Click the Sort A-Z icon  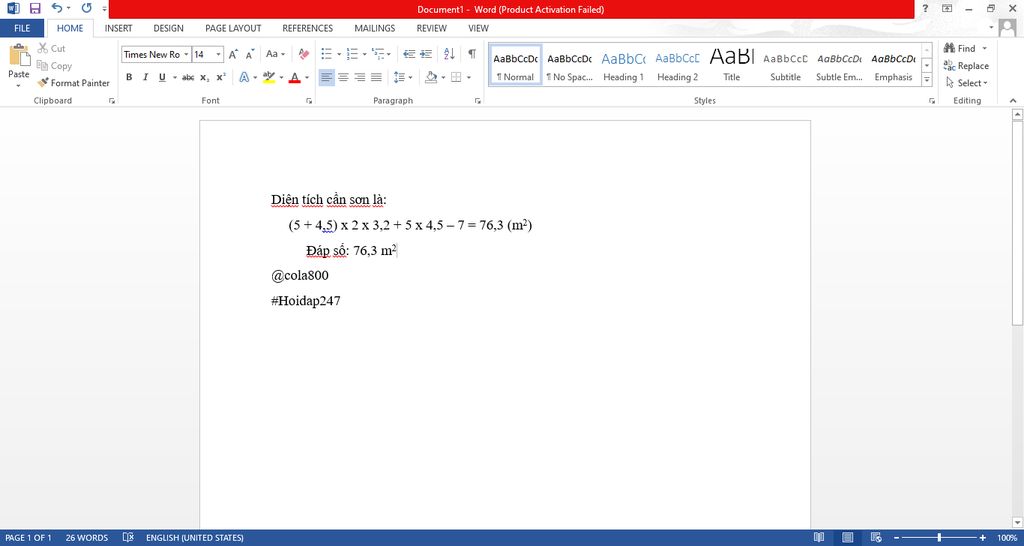(x=449, y=54)
